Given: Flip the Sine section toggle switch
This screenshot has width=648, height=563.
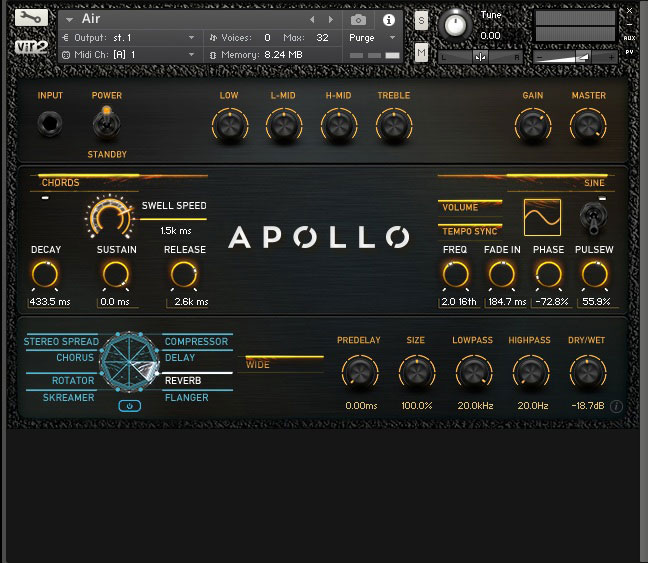Looking at the screenshot, I should click(594, 218).
